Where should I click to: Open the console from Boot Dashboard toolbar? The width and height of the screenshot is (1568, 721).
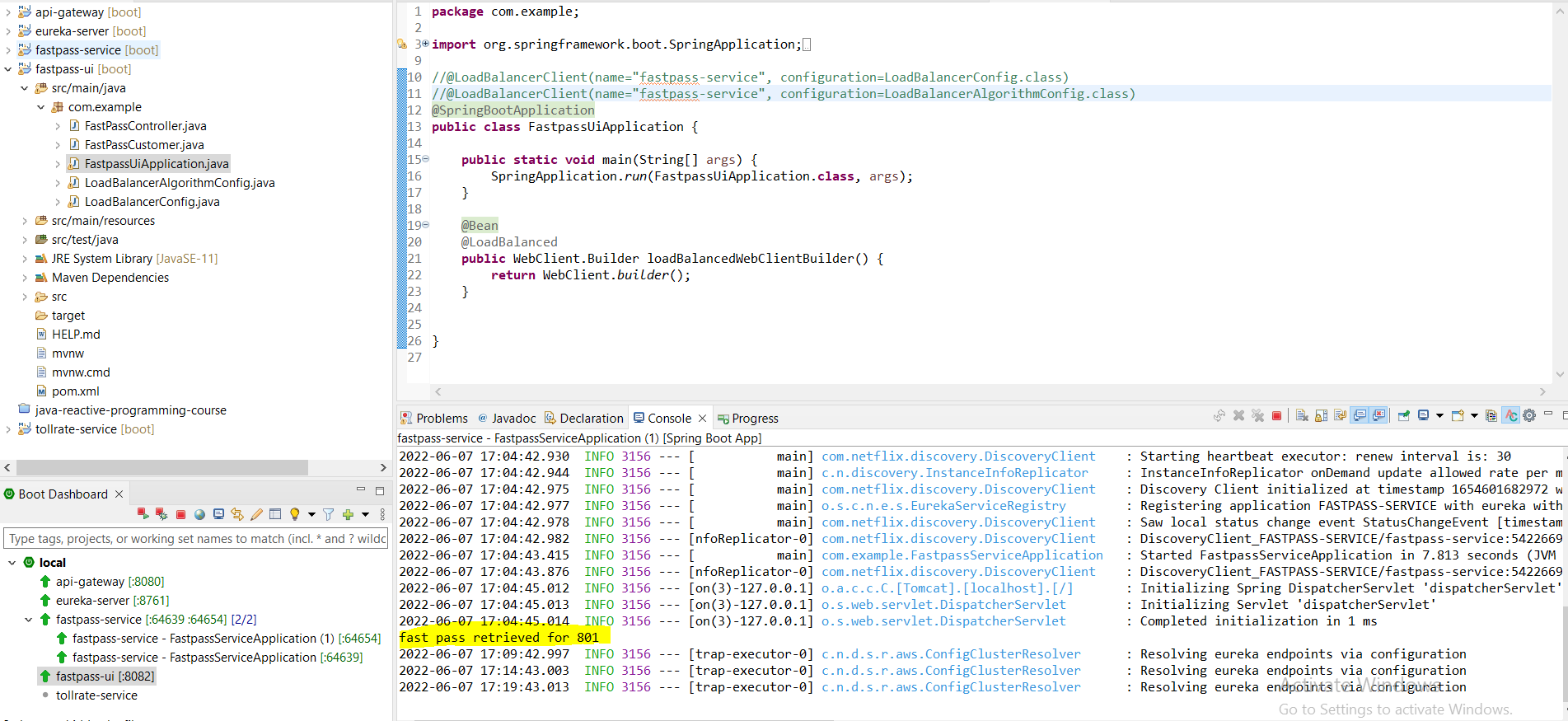[218, 514]
